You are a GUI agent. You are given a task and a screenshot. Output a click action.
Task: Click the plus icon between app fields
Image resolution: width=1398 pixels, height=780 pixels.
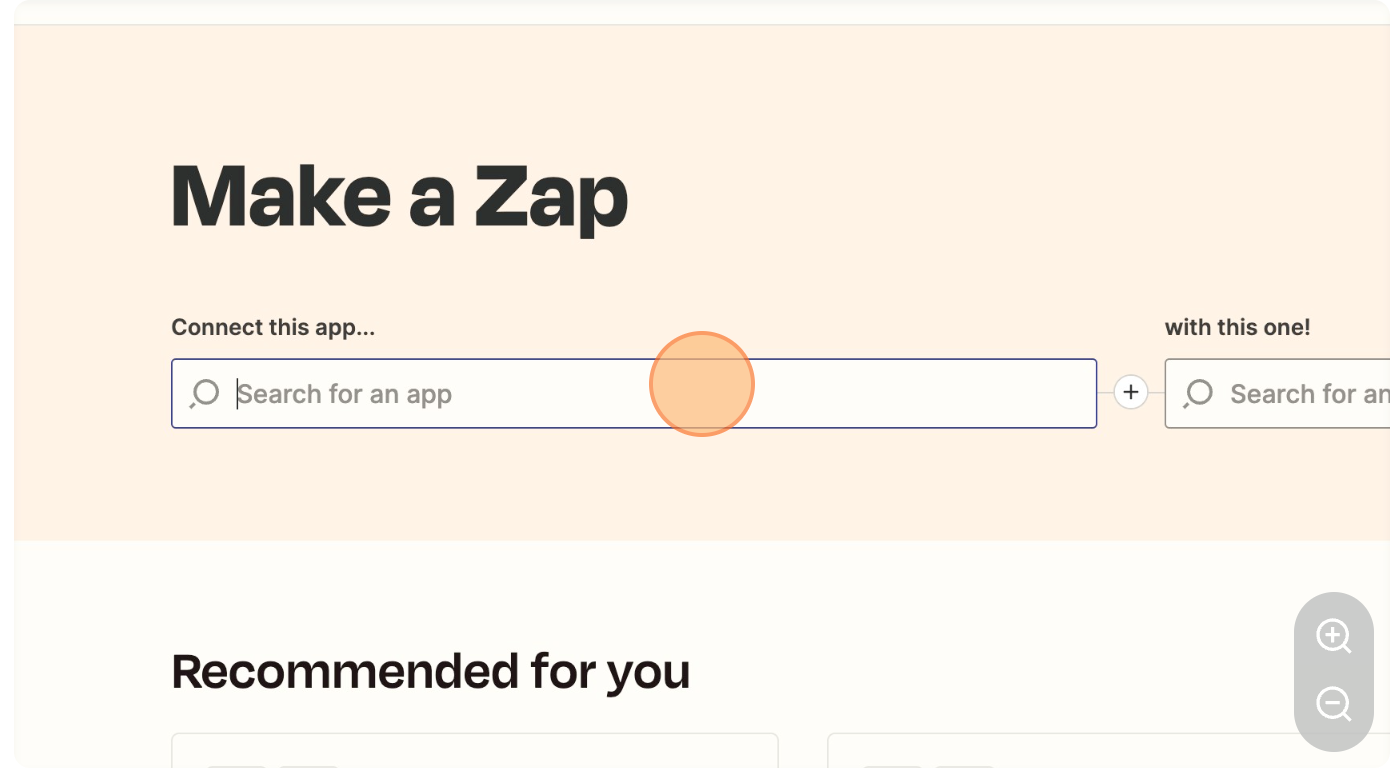point(1131,392)
